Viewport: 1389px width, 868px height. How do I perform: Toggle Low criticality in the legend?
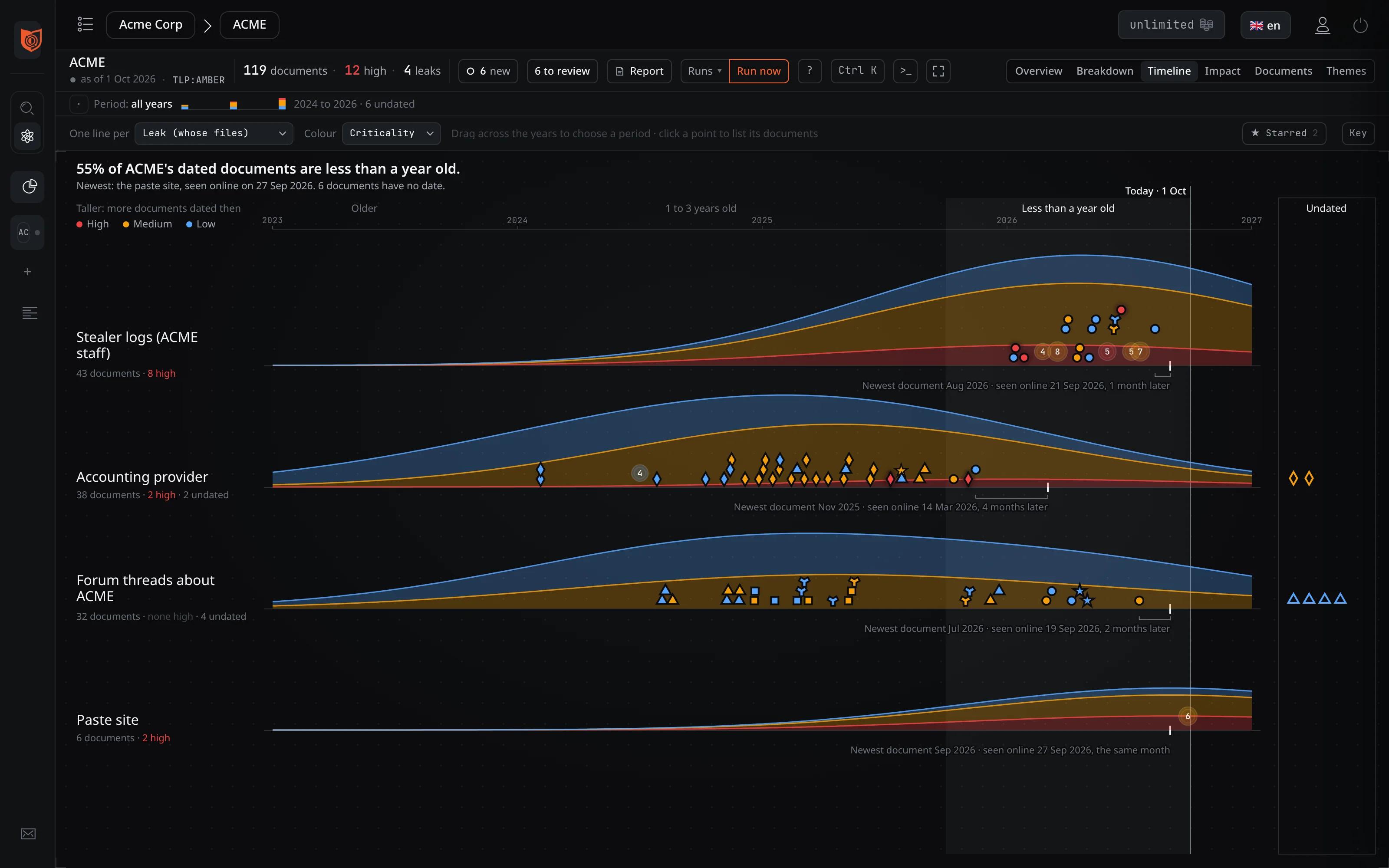click(200, 224)
